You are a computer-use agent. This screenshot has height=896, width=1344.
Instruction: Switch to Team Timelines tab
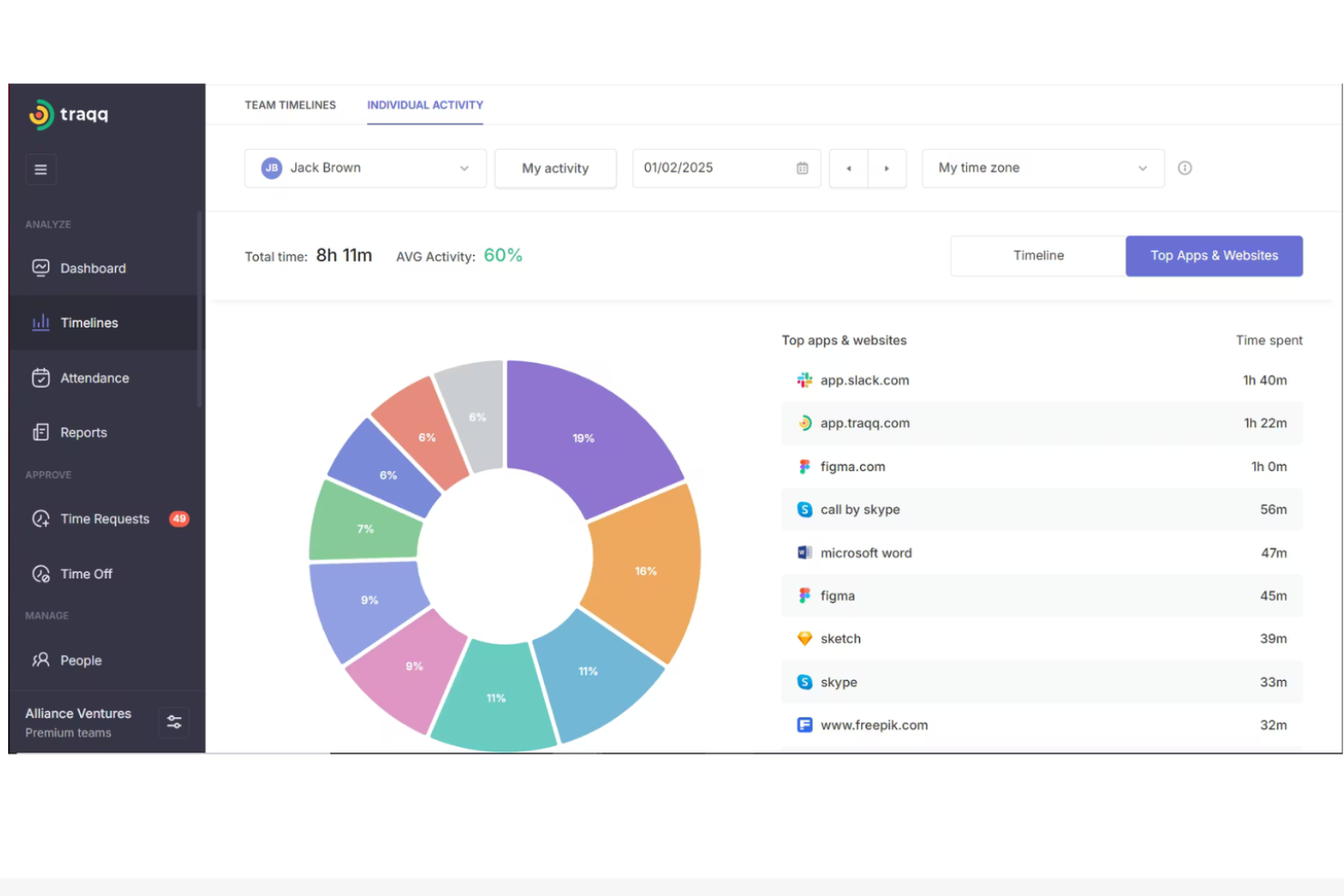pyautogui.click(x=290, y=105)
